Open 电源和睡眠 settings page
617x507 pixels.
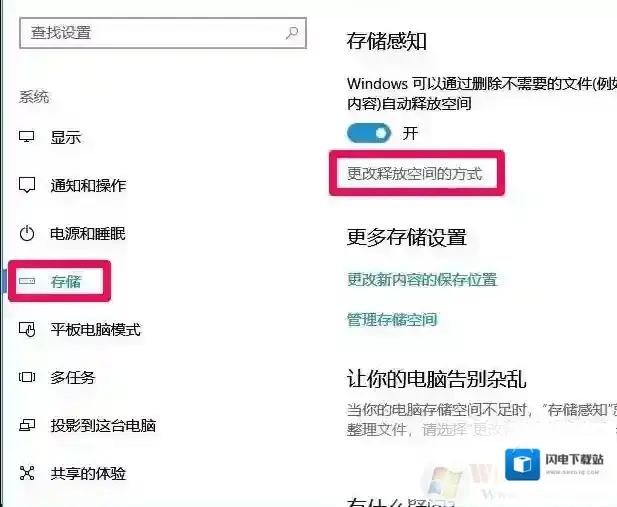point(88,233)
